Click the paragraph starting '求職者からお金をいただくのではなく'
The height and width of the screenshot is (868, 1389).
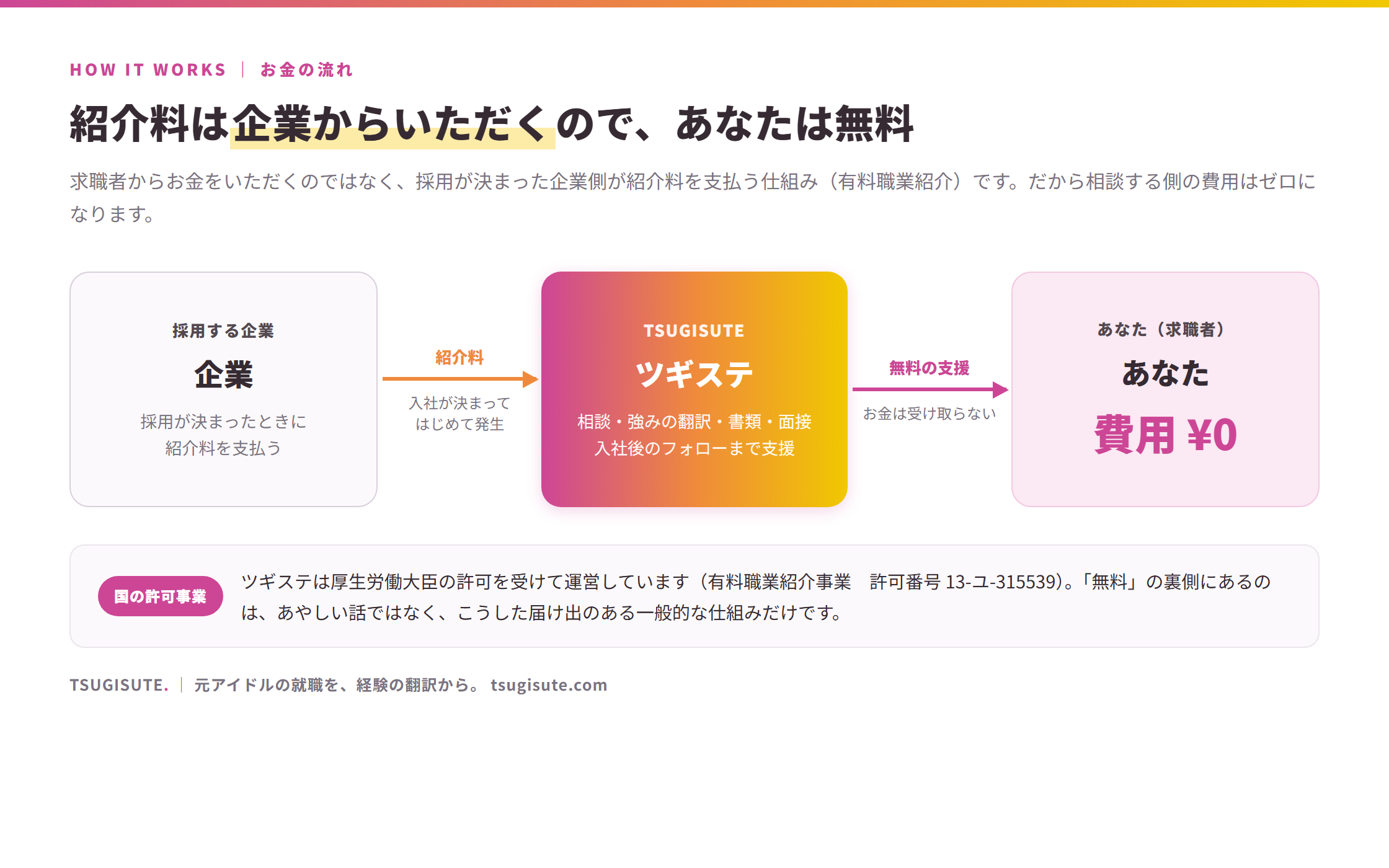point(693,197)
